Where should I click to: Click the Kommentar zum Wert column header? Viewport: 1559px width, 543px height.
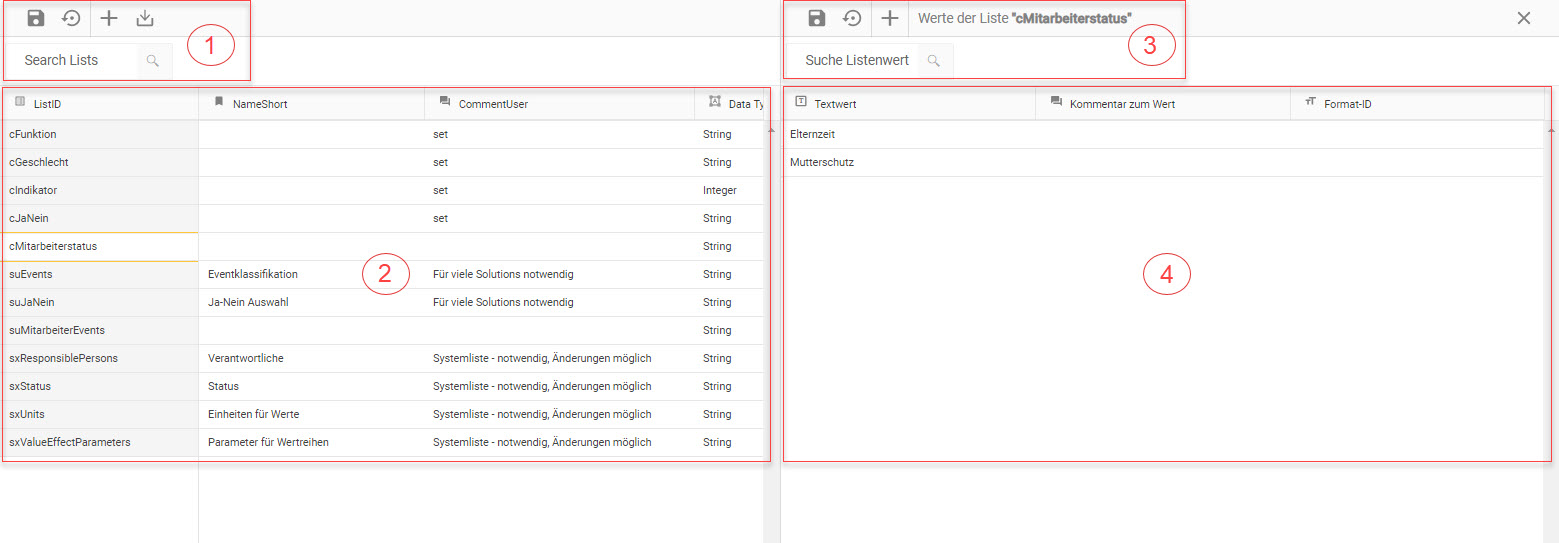[x=1122, y=103]
